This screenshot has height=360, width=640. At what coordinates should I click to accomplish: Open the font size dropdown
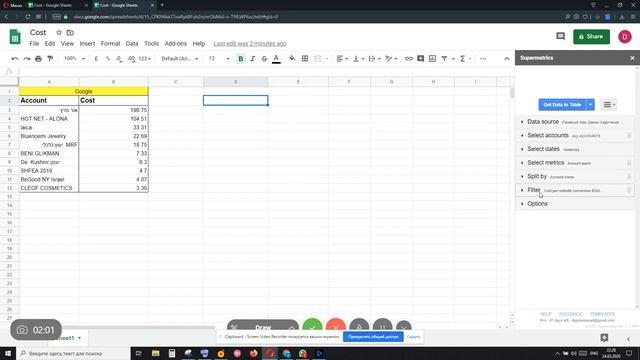(x=219, y=59)
